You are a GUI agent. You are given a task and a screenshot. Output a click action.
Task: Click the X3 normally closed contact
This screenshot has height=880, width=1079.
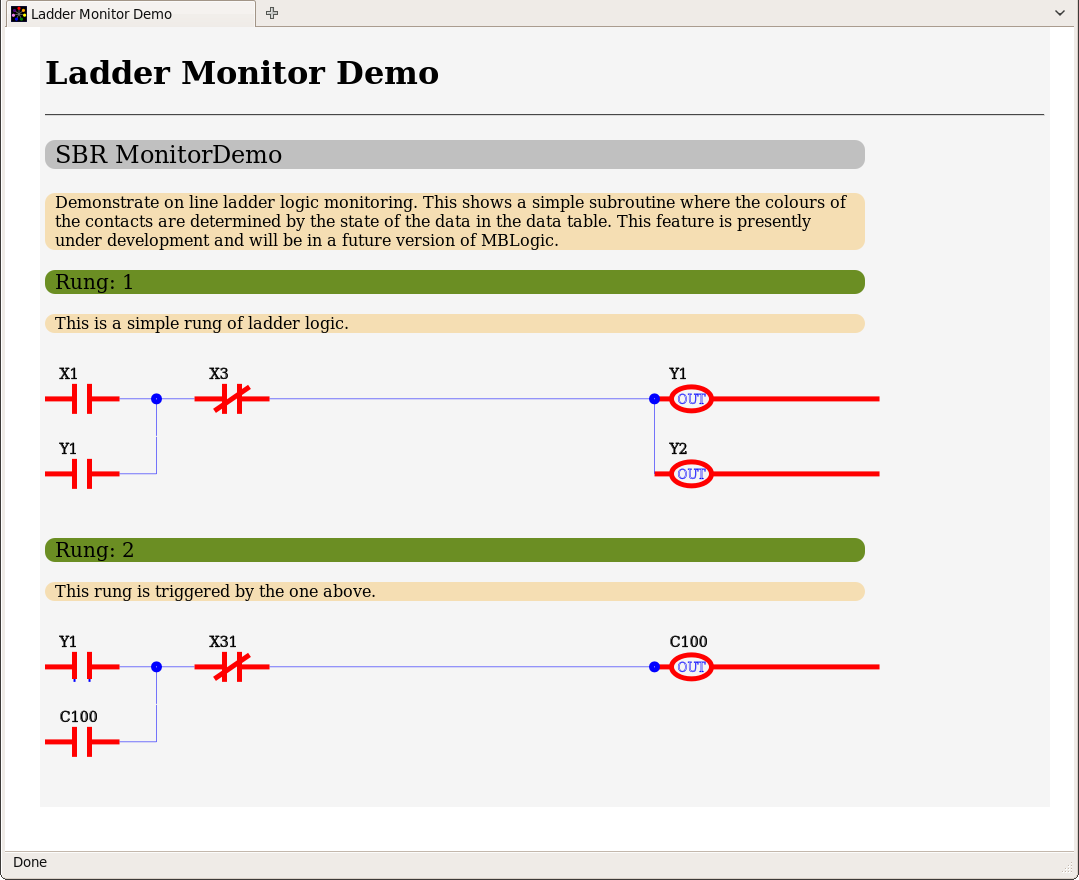coord(231,399)
